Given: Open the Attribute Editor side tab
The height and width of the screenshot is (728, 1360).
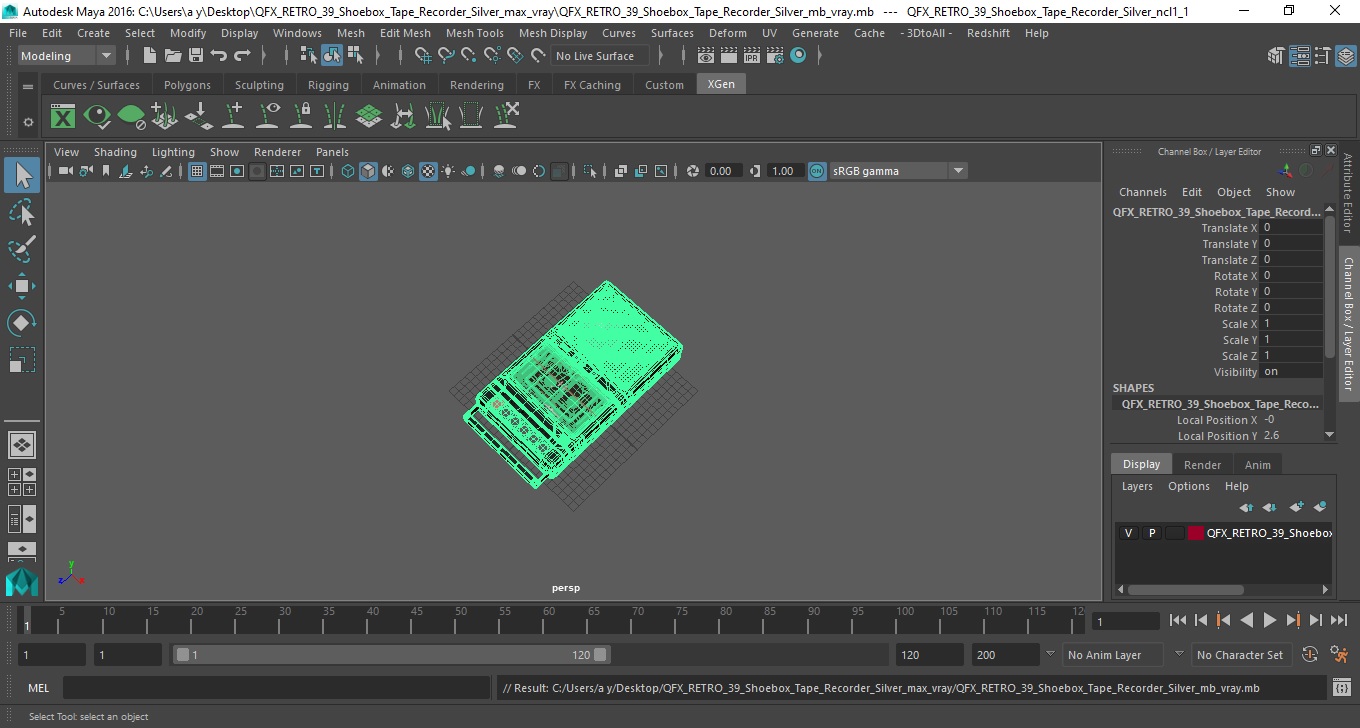Looking at the screenshot, I should pos(1347,192).
